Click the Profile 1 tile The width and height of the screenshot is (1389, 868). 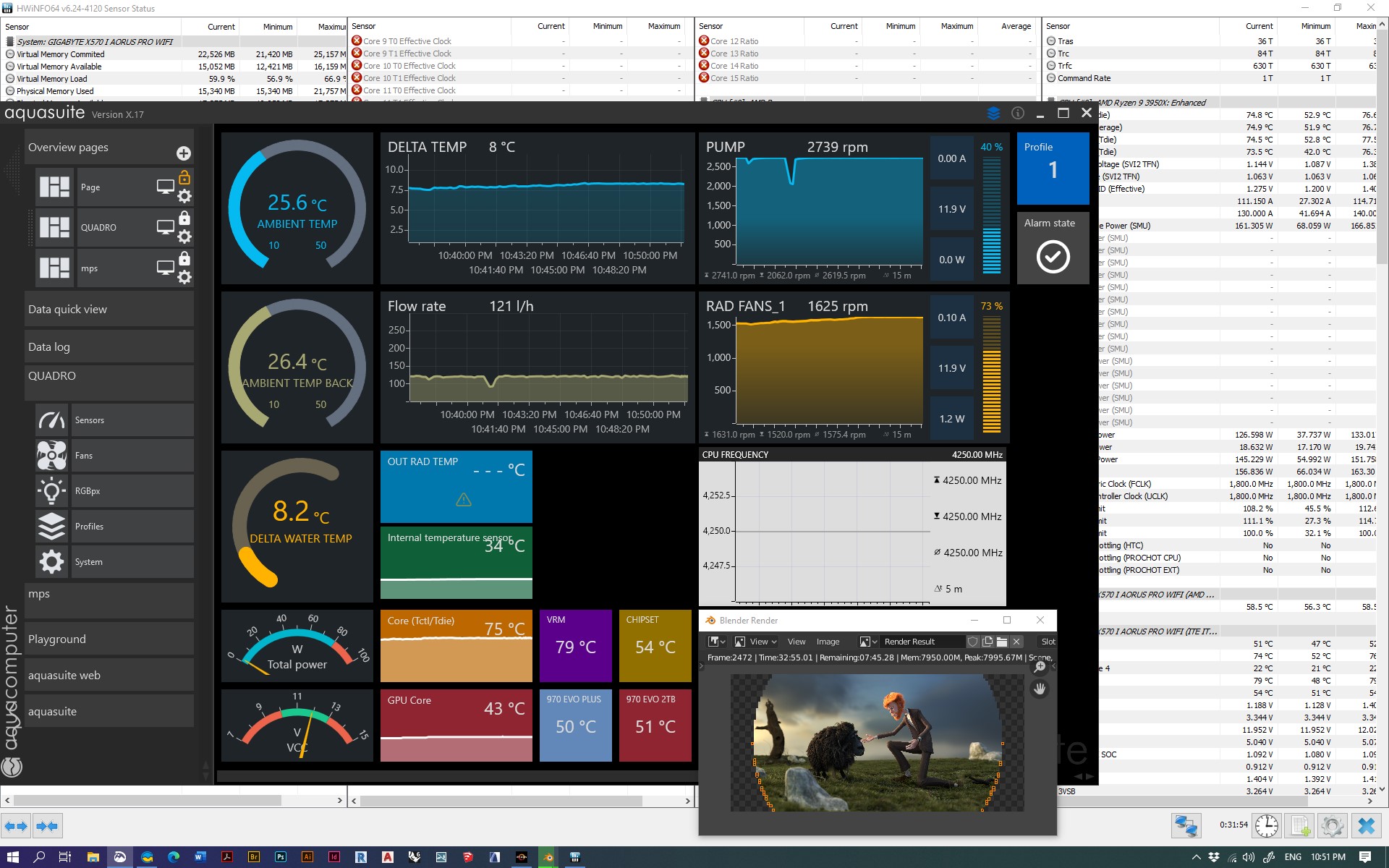pos(1053,168)
